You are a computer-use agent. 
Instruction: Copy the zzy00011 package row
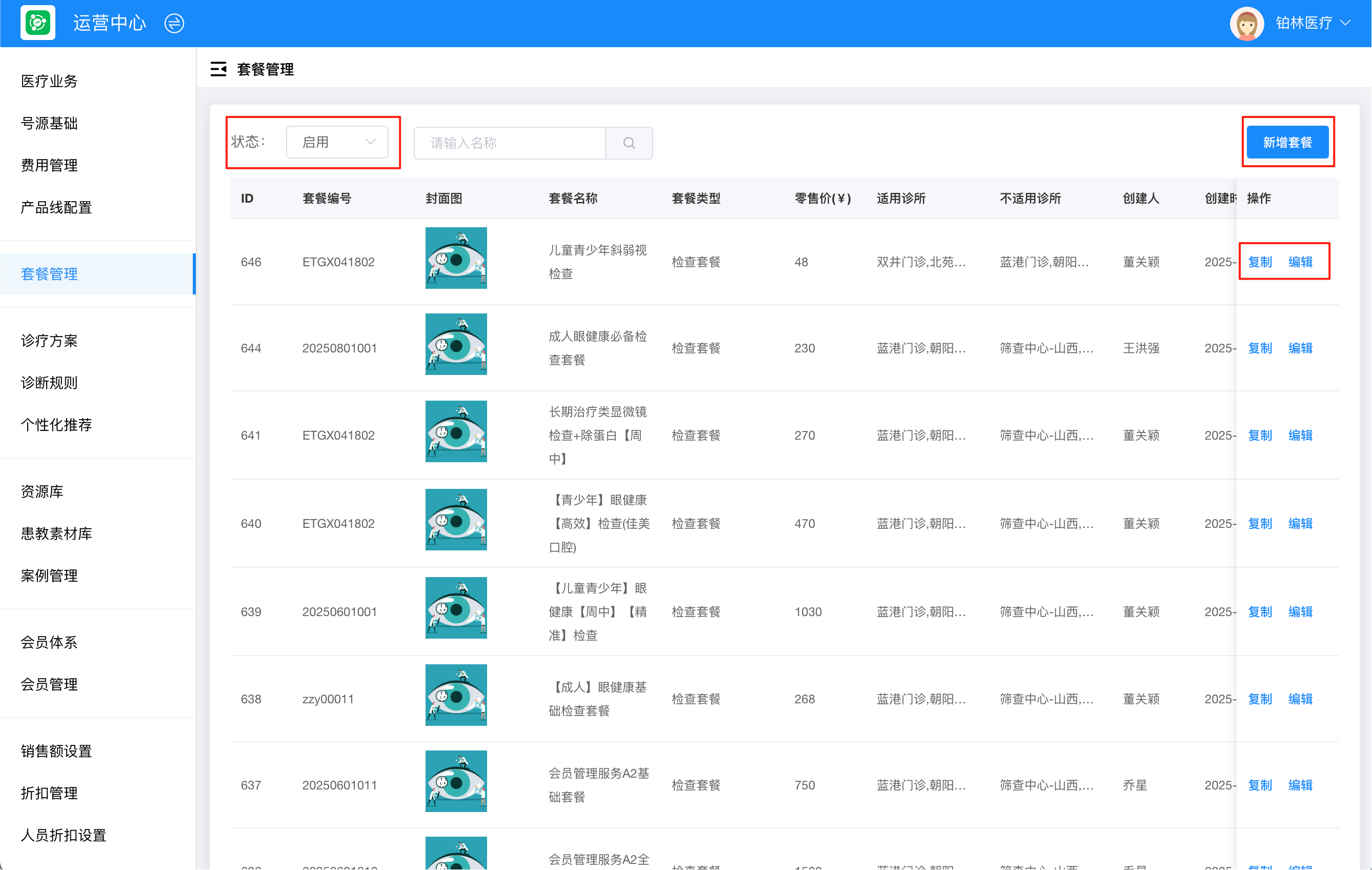1260,699
